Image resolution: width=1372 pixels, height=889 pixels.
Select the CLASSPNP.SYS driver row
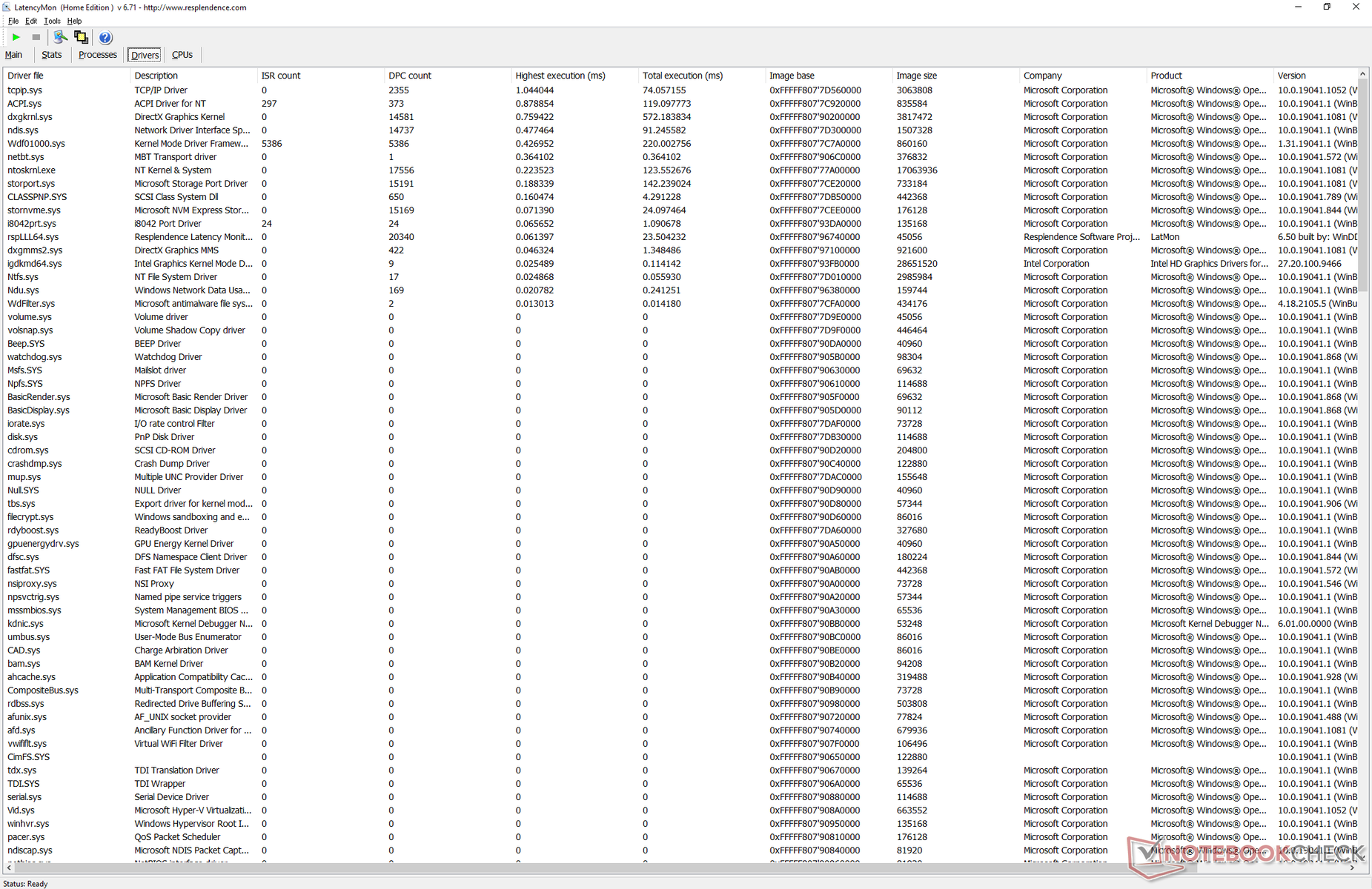pos(680,197)
